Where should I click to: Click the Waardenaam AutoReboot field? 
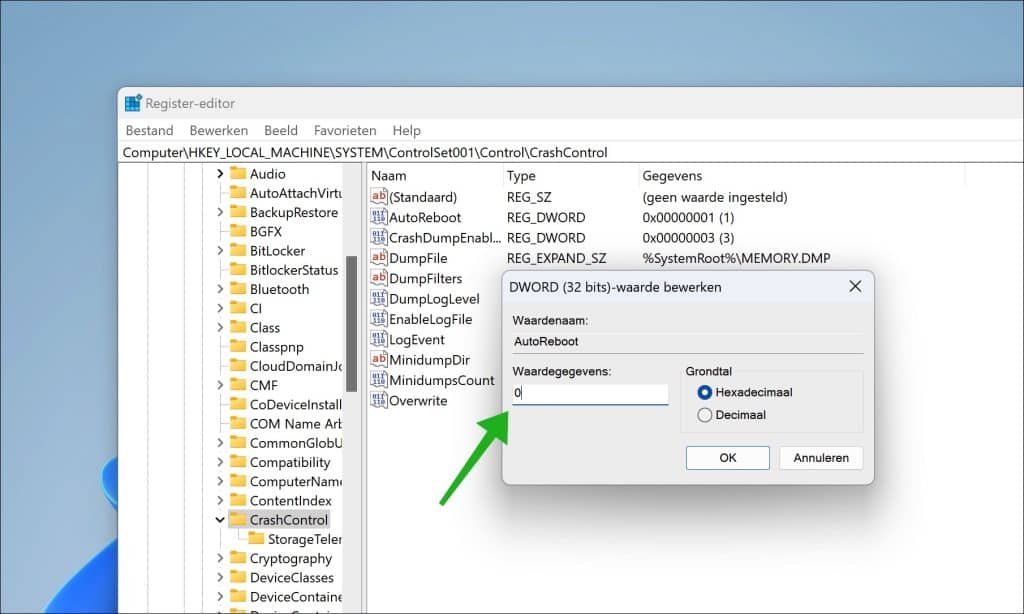(688, 342)
